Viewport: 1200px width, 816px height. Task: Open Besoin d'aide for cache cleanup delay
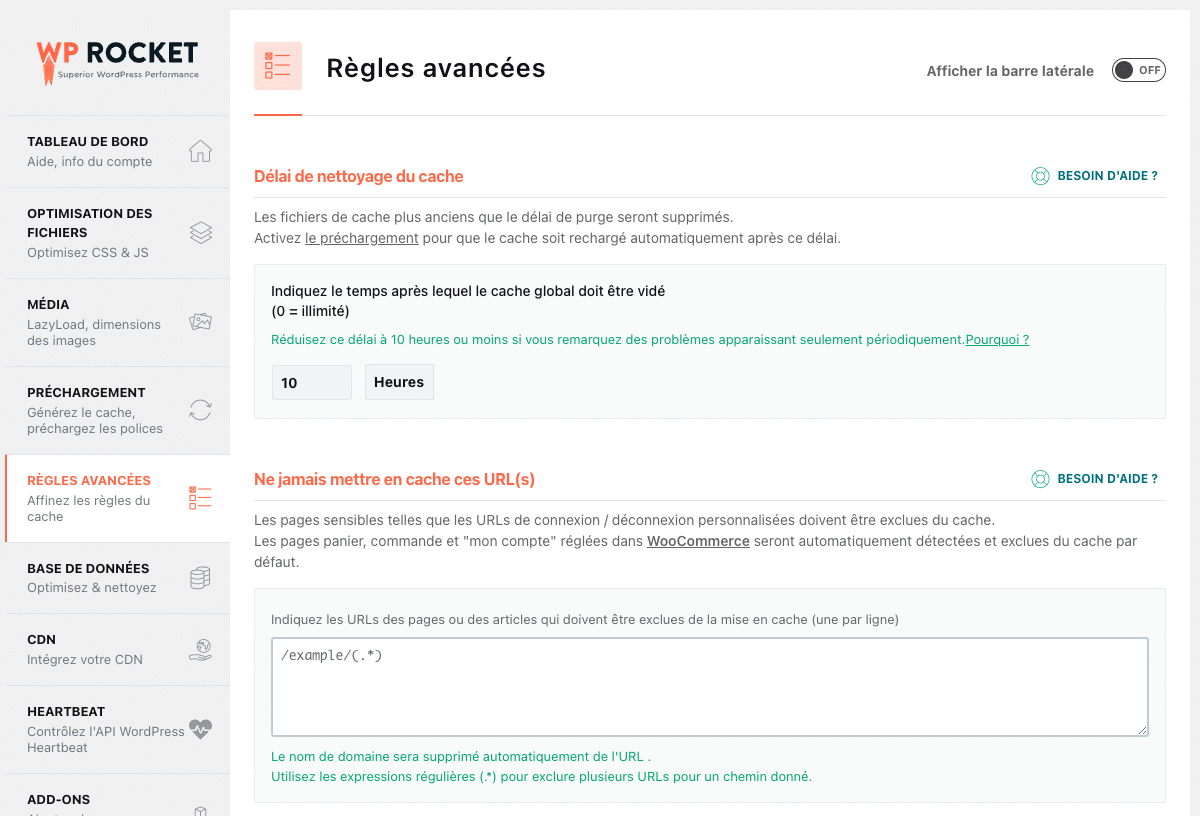tap(1095, 176)
